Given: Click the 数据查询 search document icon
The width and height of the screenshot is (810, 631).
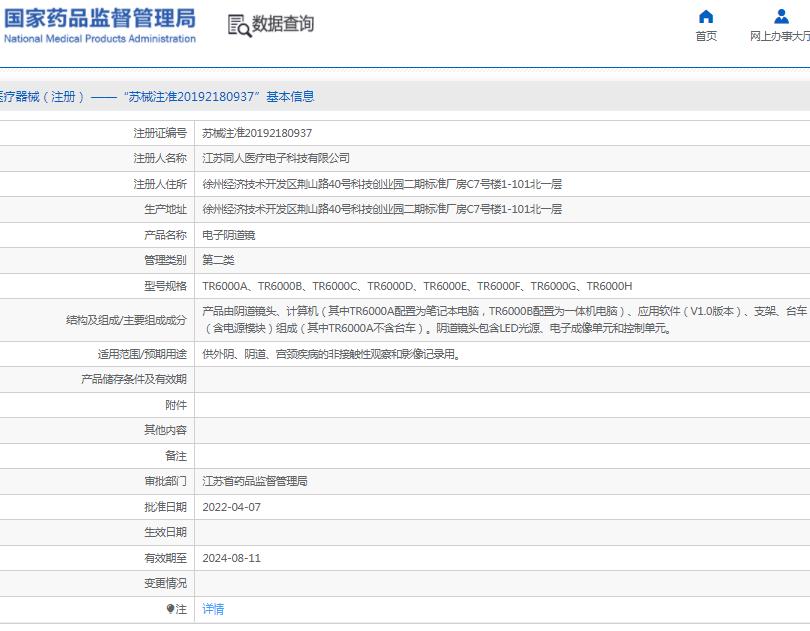Looking at the screenshot, I should tap(239, 25).
